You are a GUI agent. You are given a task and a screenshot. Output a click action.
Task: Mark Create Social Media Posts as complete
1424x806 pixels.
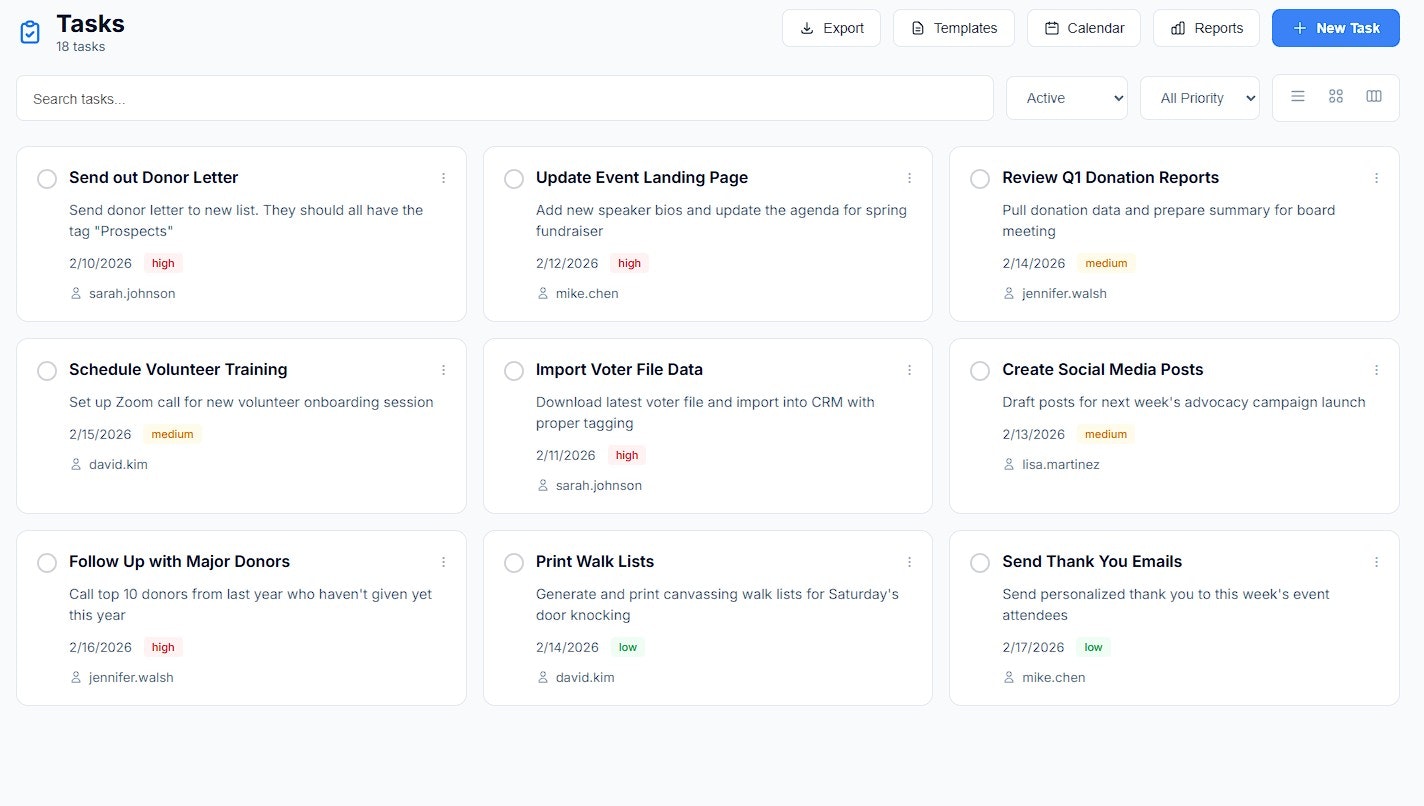[980, 371]
